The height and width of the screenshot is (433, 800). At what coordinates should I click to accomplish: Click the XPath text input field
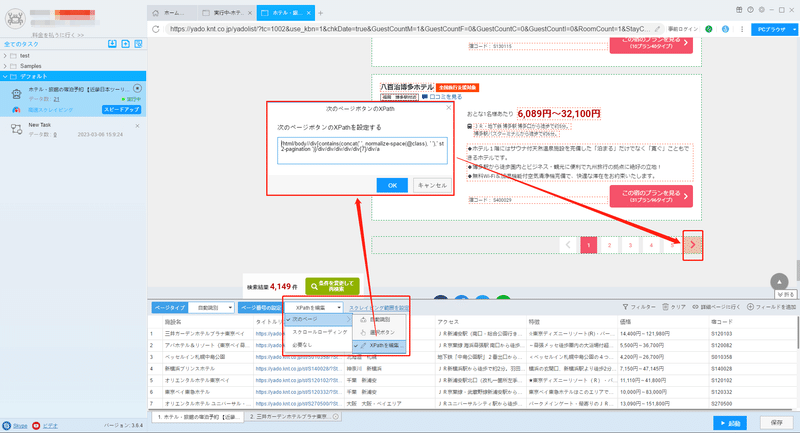(362, 150)
